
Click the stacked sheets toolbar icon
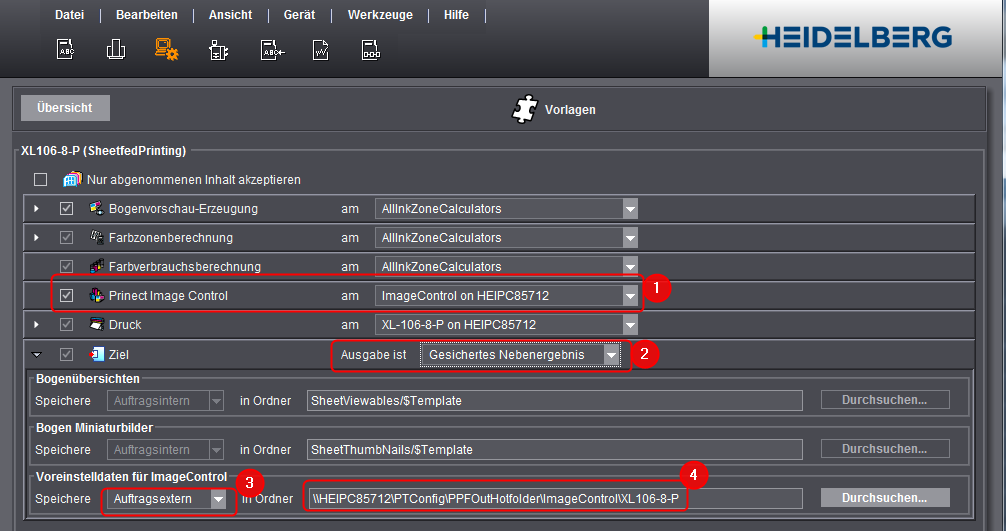(x=115, y=48)
